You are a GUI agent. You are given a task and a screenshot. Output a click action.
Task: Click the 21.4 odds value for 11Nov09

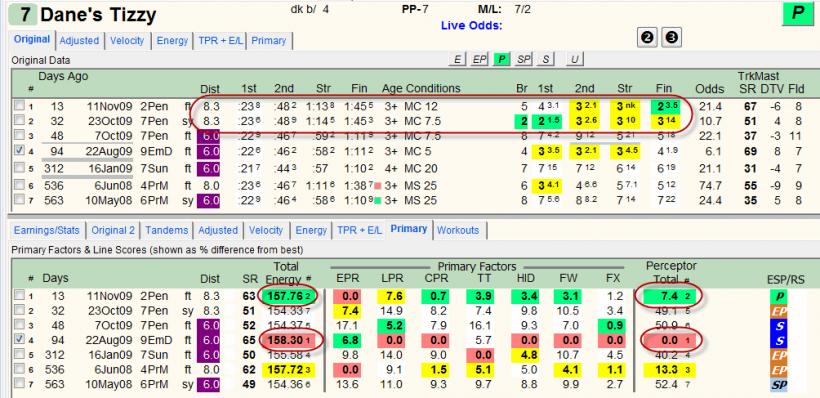710,107
